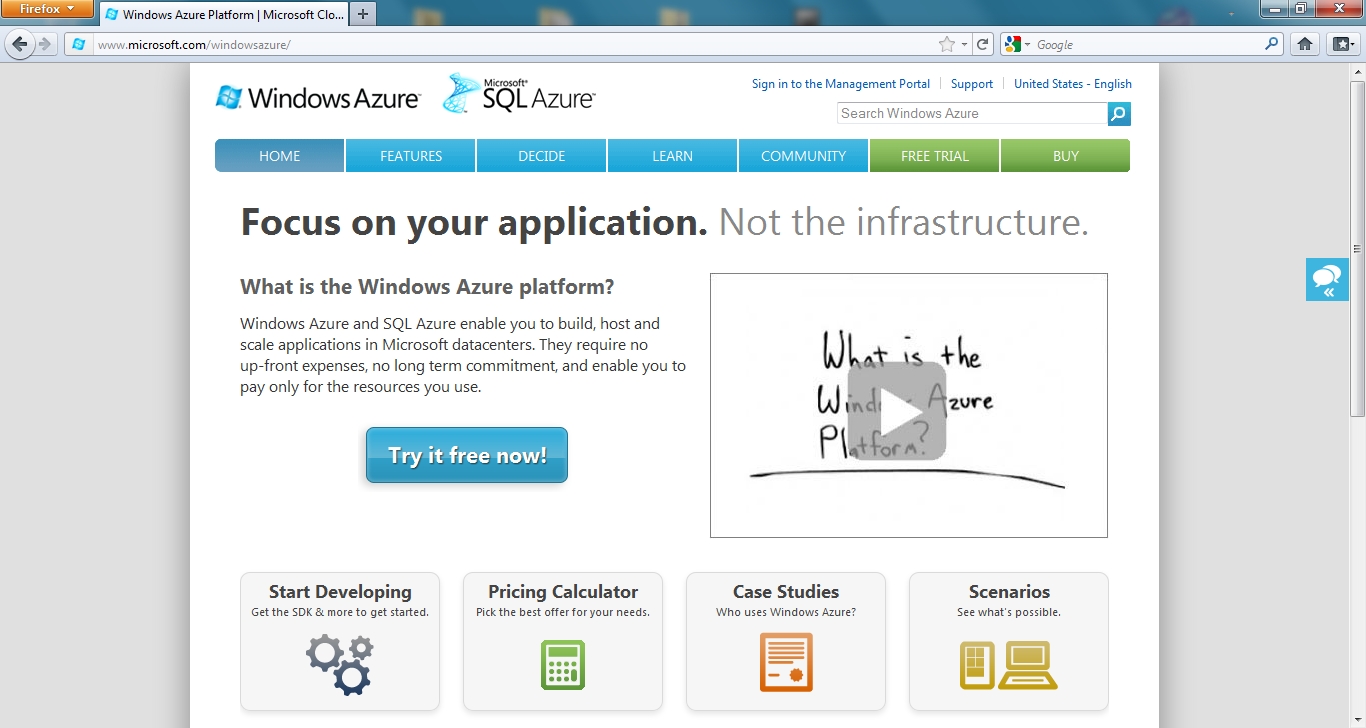This screenshot has width=1366, height=728.
Task: Click into the Search Windows Azure field
Action: (971, 114)
